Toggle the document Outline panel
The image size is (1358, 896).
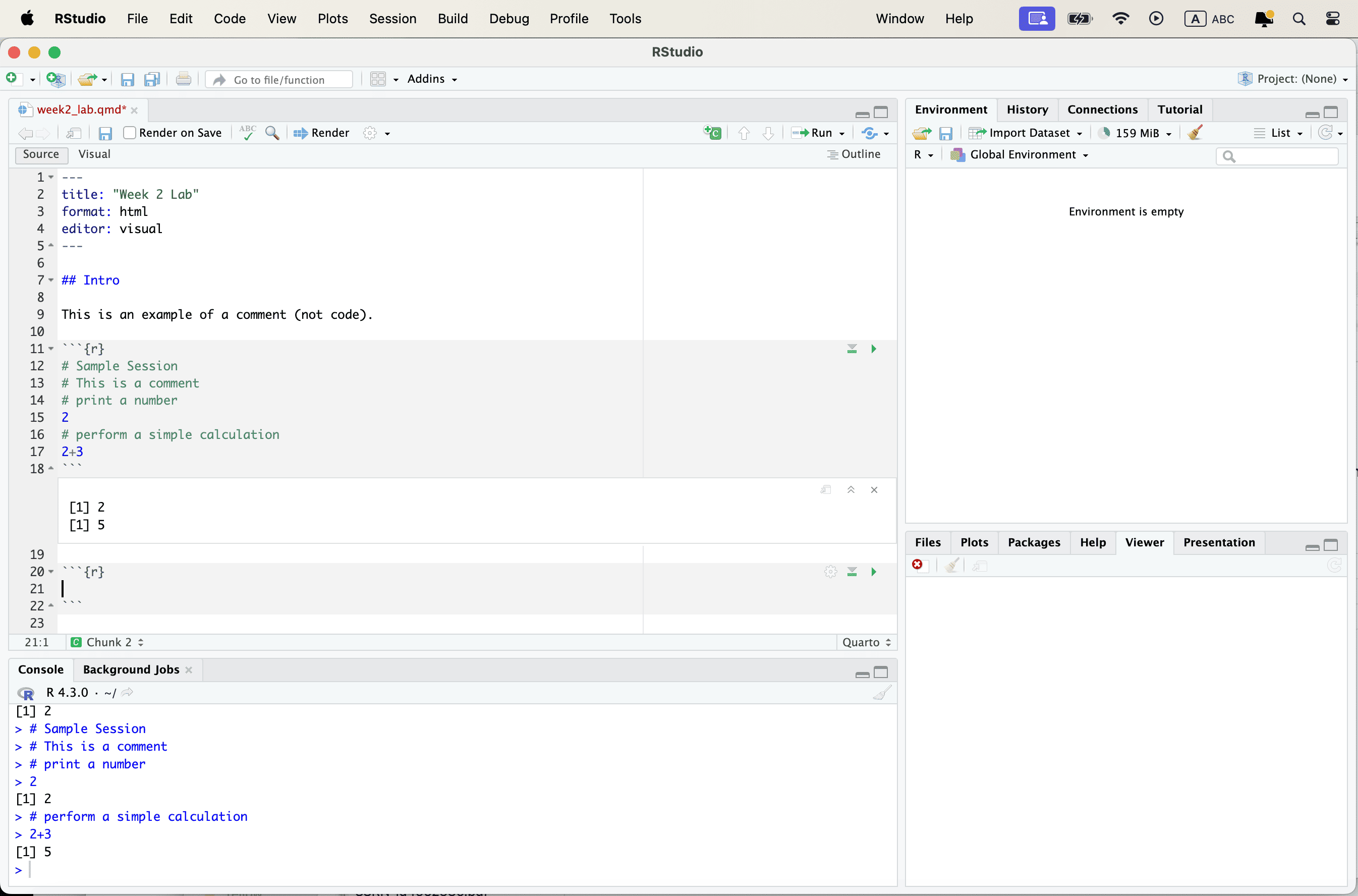854,154
